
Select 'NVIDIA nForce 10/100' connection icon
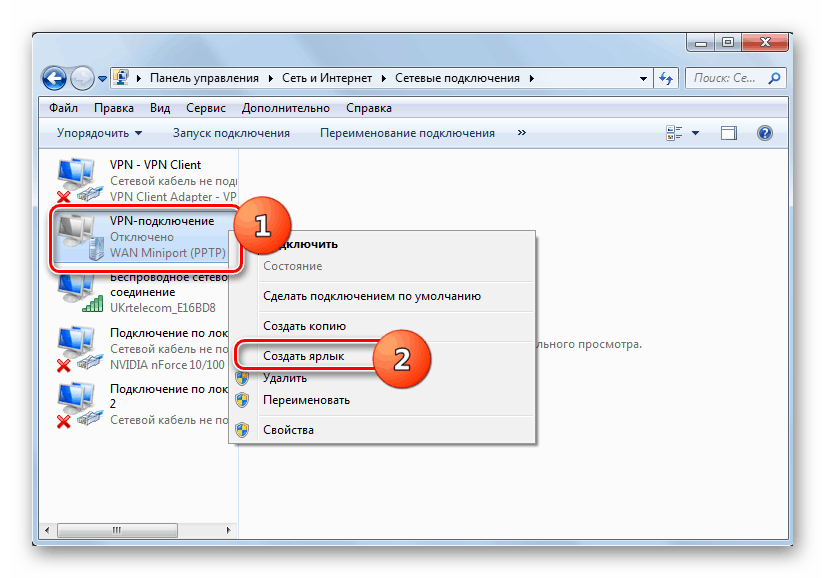78,349
